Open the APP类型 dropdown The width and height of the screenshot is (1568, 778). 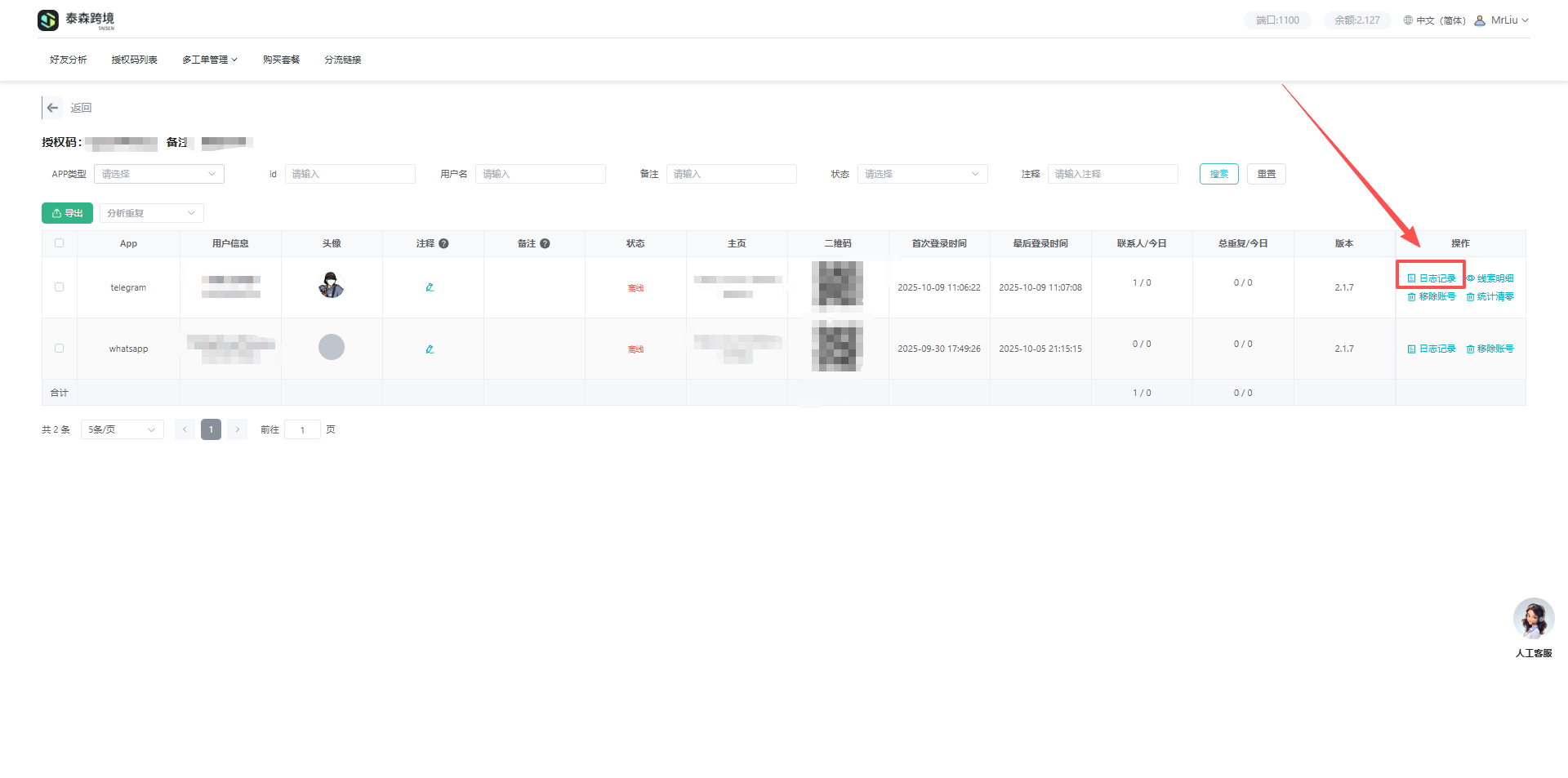pos(158,174)
